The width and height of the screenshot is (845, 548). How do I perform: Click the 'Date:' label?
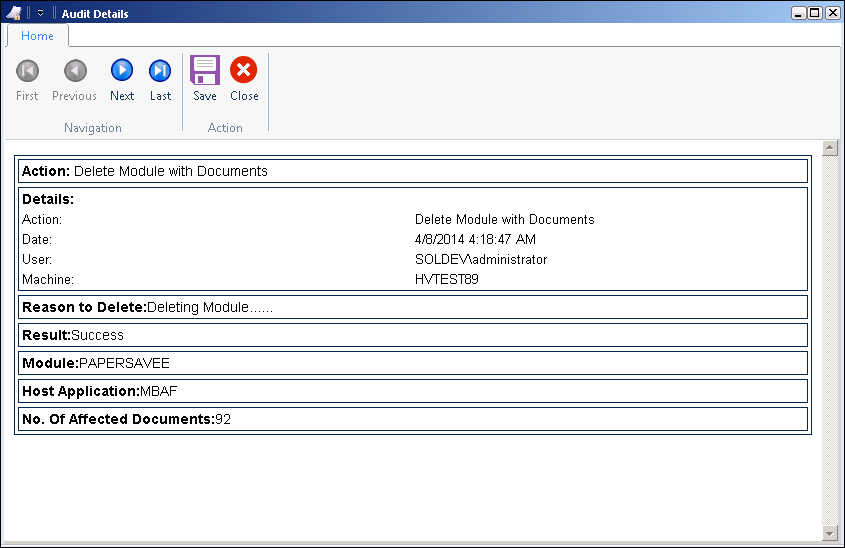pos(37,239)
